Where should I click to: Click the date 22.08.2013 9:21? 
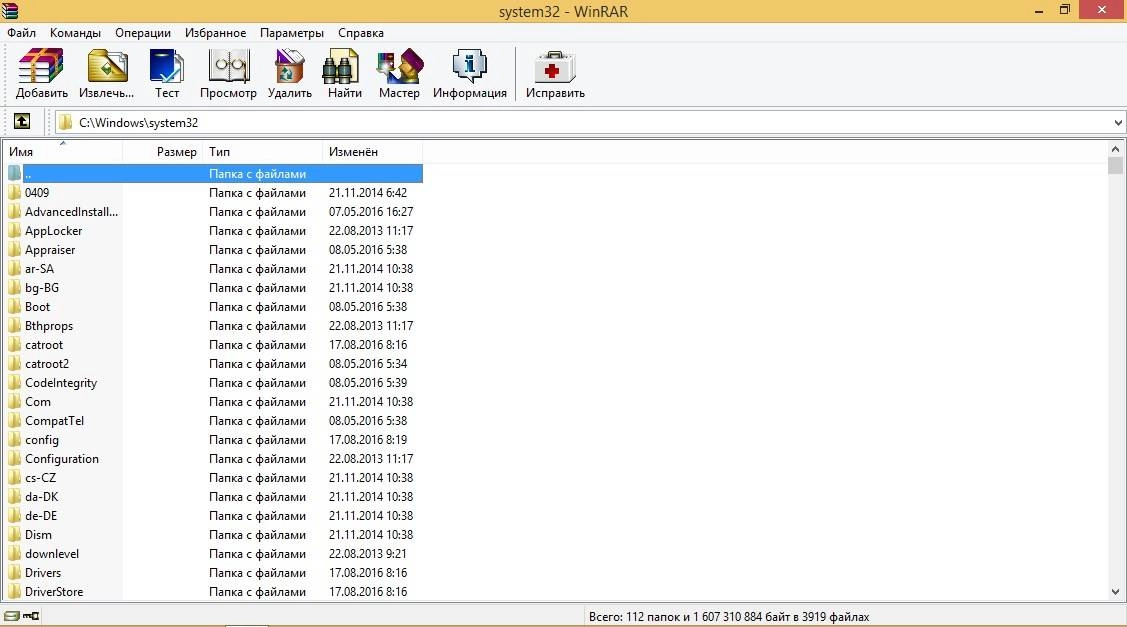click(367, 554)
